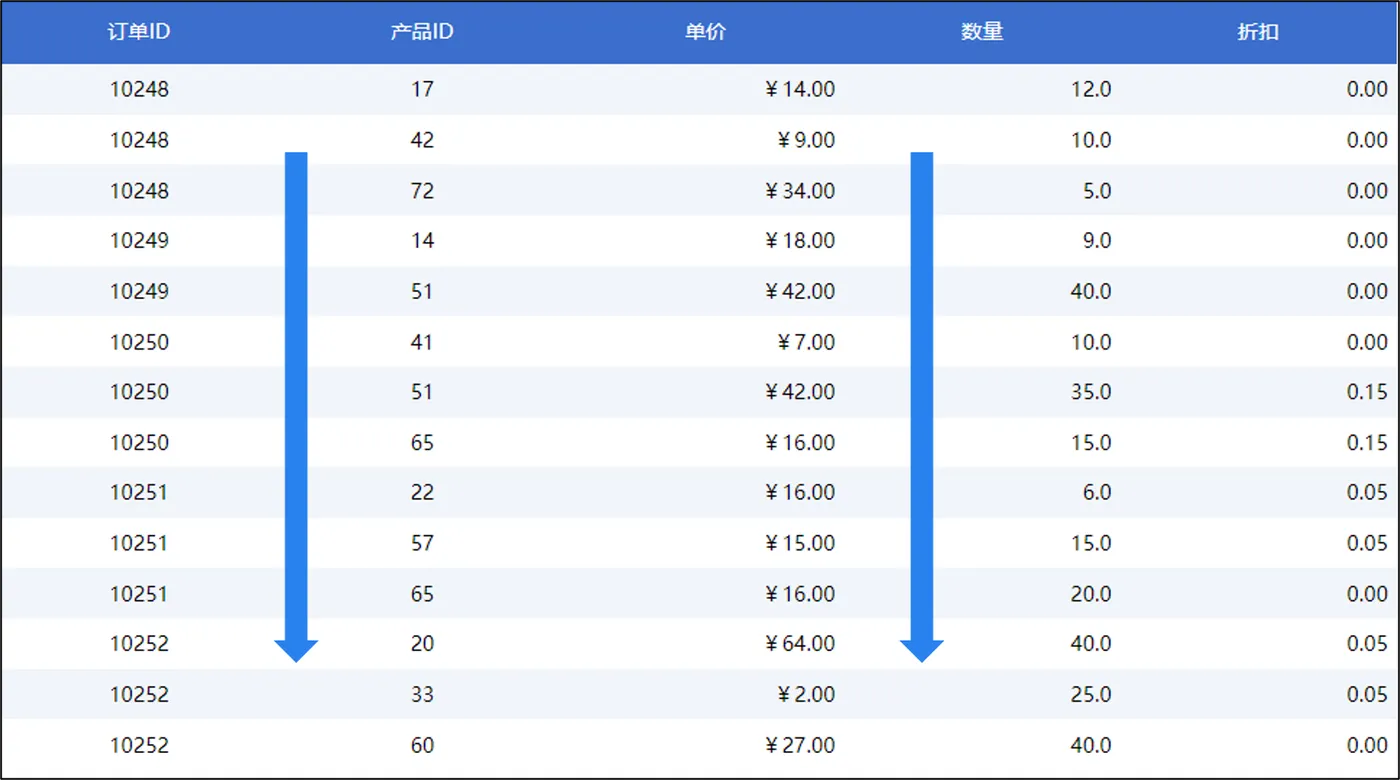Image resolution: width=1400 pixels, height=780 pixels.
Task: Select product ID cell "57"
Action: click(422, 543)
